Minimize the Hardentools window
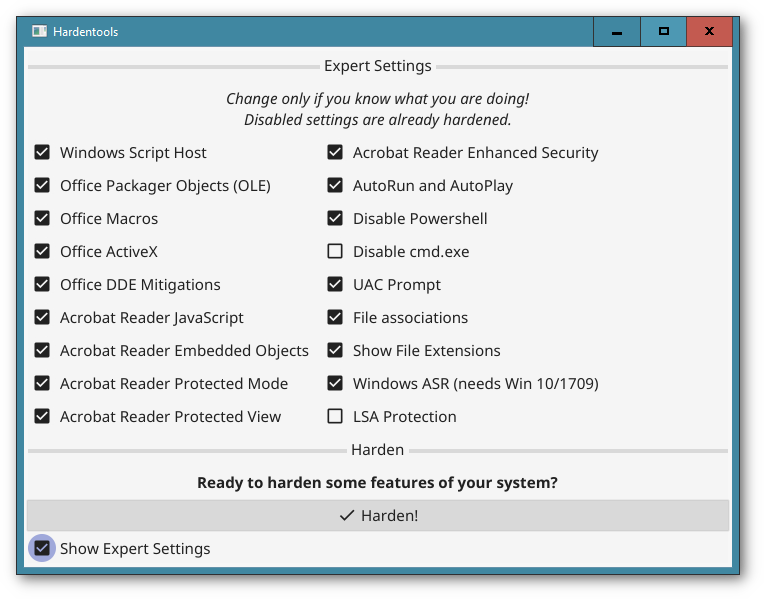 [616, 32]
